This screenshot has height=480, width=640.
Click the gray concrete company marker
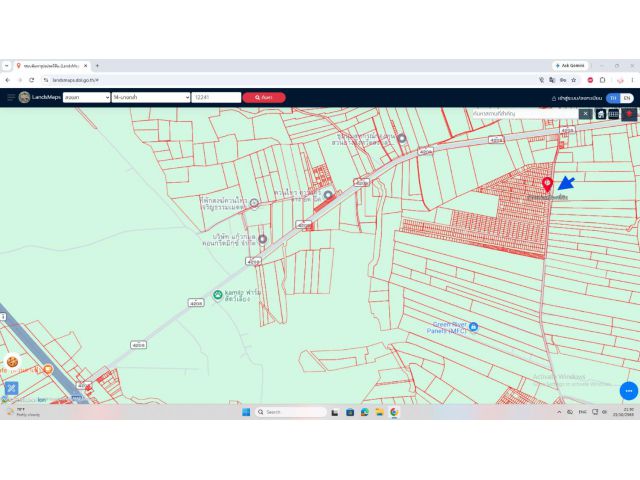pyautogui.click(x=262, y=239)
